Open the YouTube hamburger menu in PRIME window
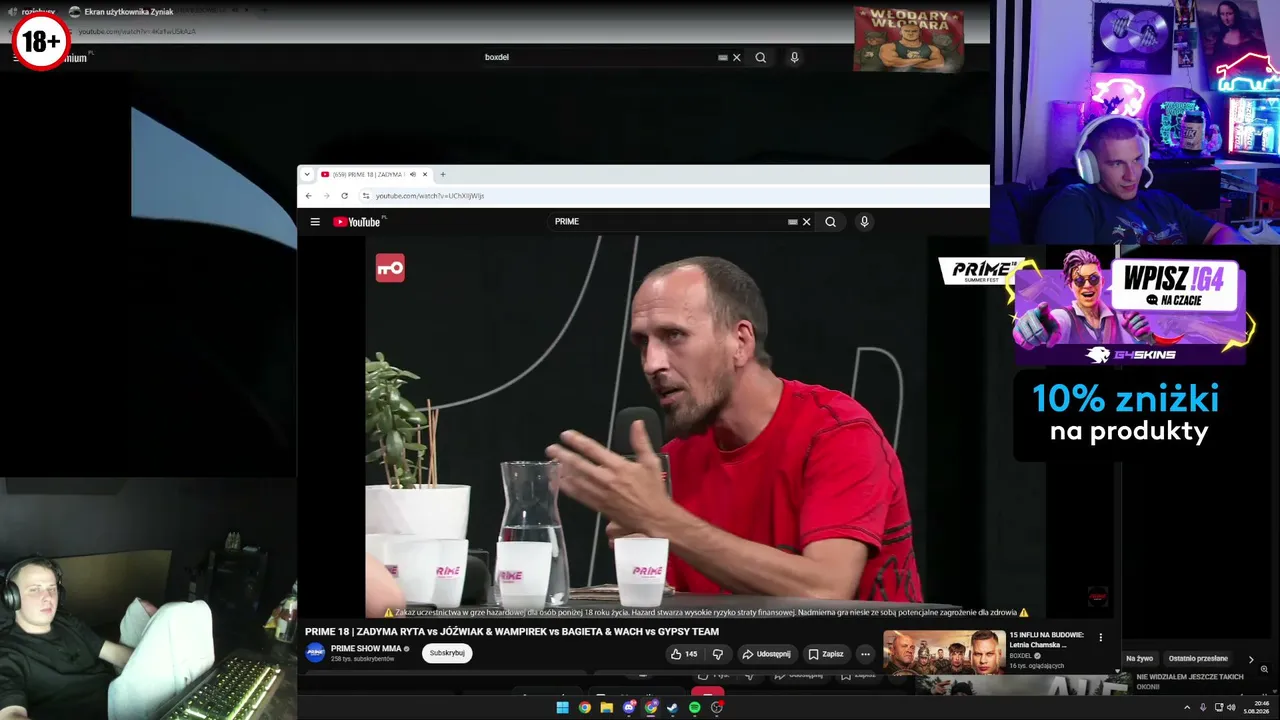The width and height of the screenshot is (1280, 720). pyautogui.click(x=315, y=222)
